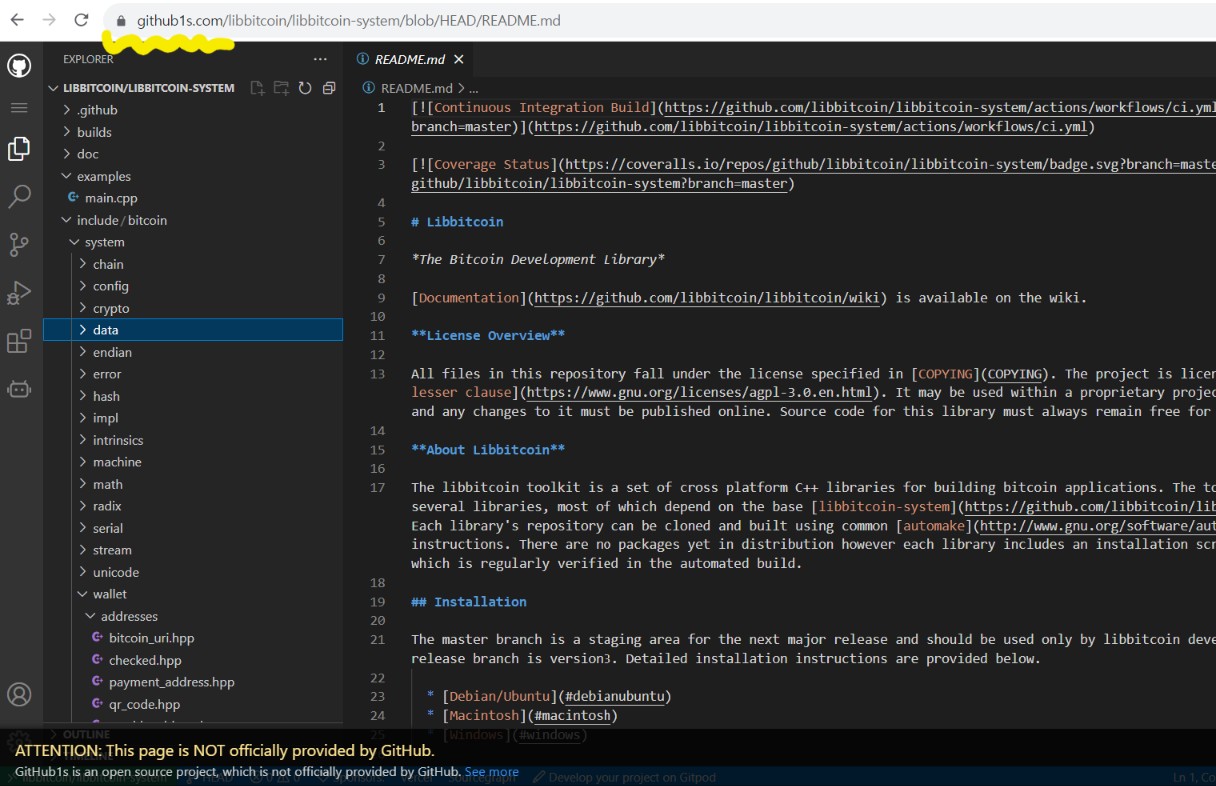Viewport: 1216px width, 786px height.
Task: Open checked.hpp file
Action: point(145,660)
